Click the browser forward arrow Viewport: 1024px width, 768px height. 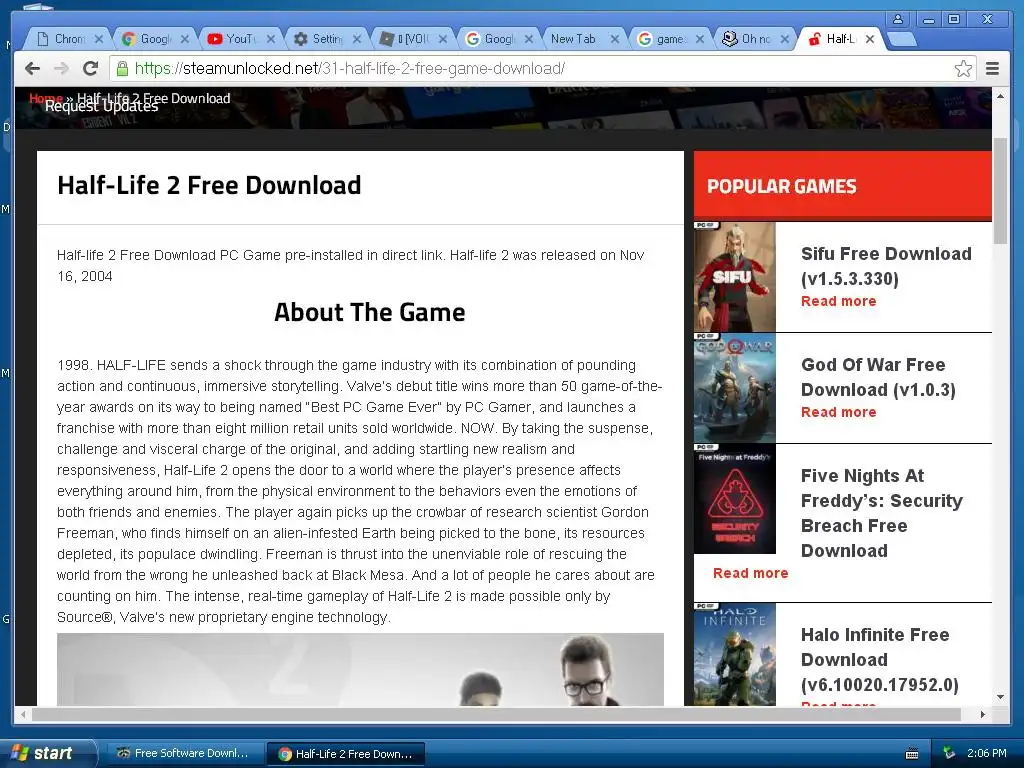(x=61, y=69)
